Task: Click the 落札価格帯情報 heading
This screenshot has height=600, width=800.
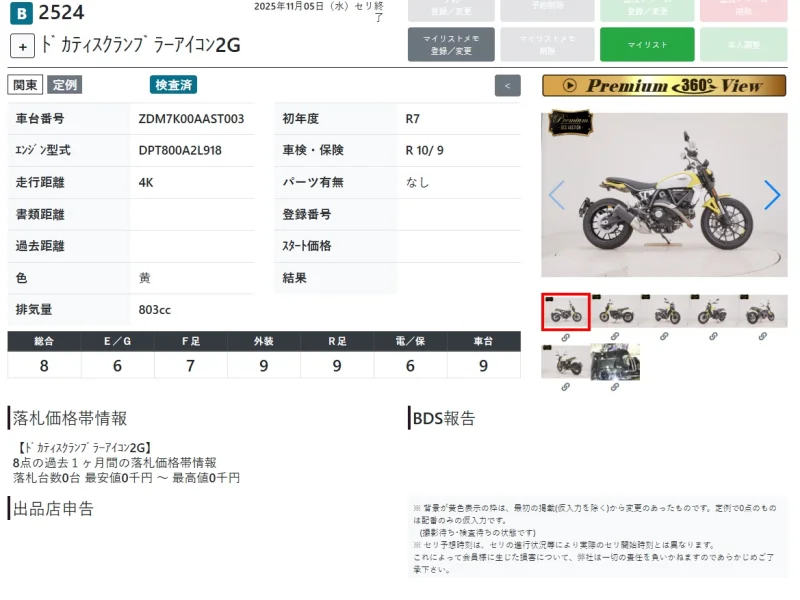Action: (x=70, y=418)
